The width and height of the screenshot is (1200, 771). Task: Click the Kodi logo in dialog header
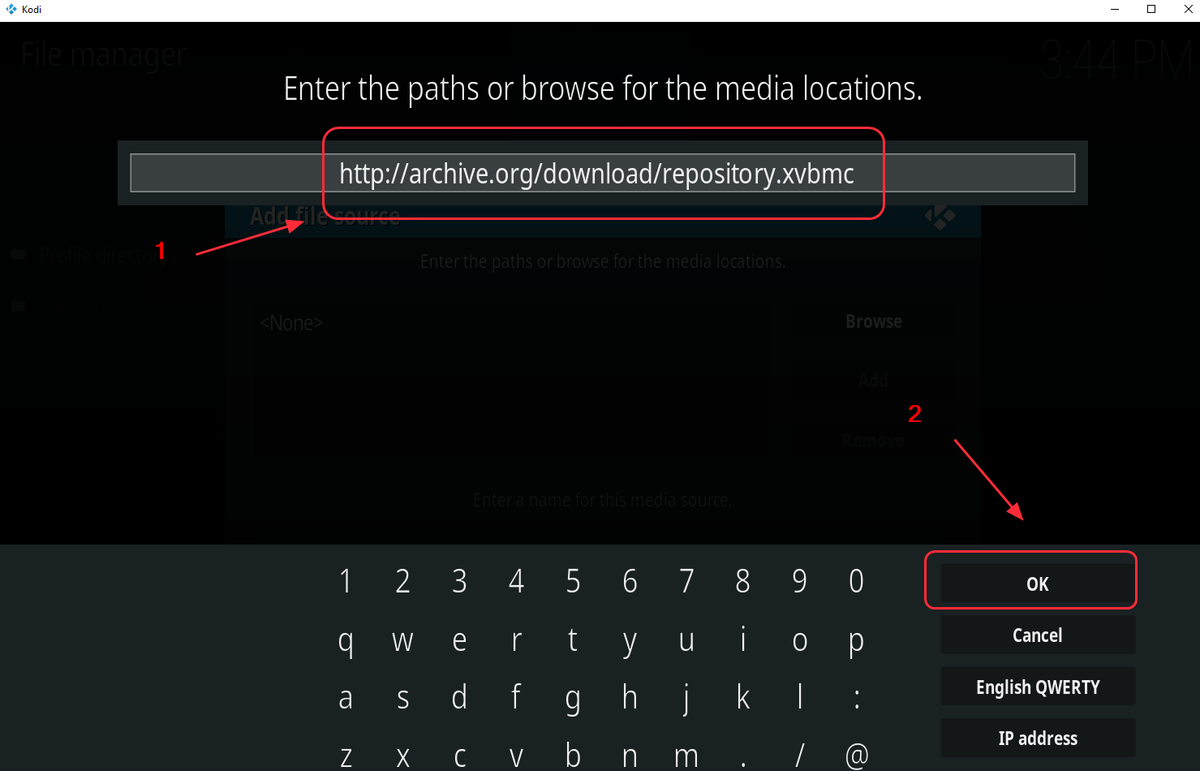939,216
